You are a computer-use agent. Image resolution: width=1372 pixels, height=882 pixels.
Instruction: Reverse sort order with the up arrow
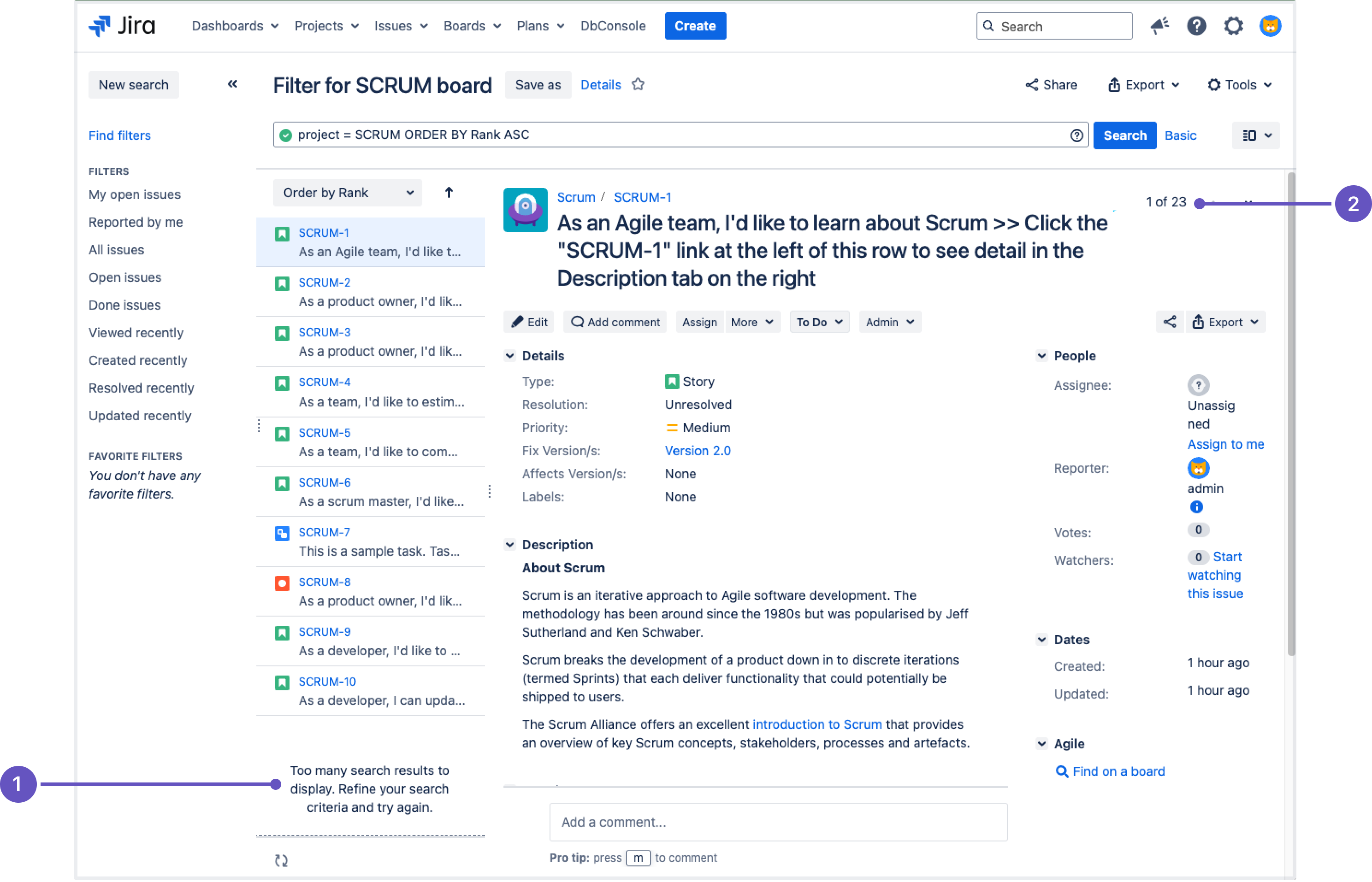coord(449,193)
